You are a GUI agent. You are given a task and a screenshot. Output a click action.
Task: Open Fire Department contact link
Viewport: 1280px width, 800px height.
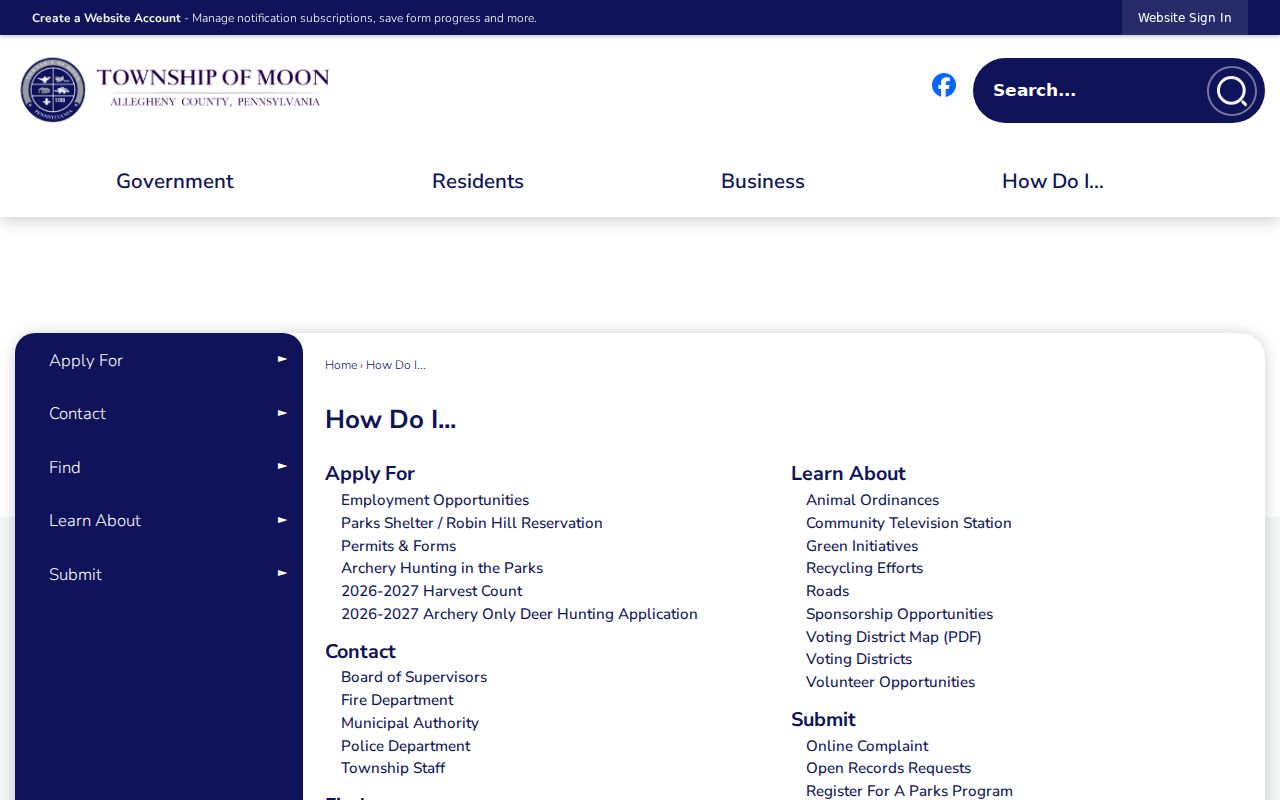pyautogui.click(x=397, y=700)
